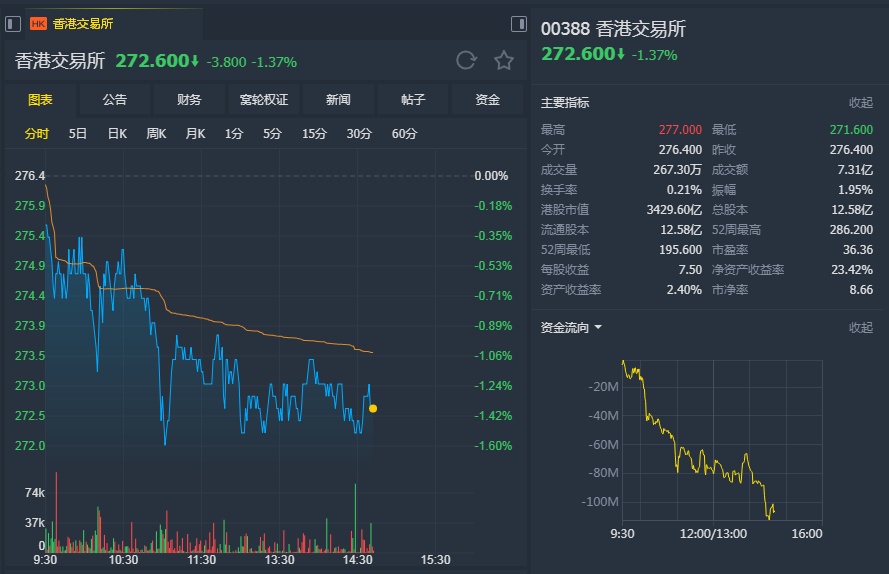Switch to the 资金 tab
Screen dimensions: 889x574
coord(487,99)
